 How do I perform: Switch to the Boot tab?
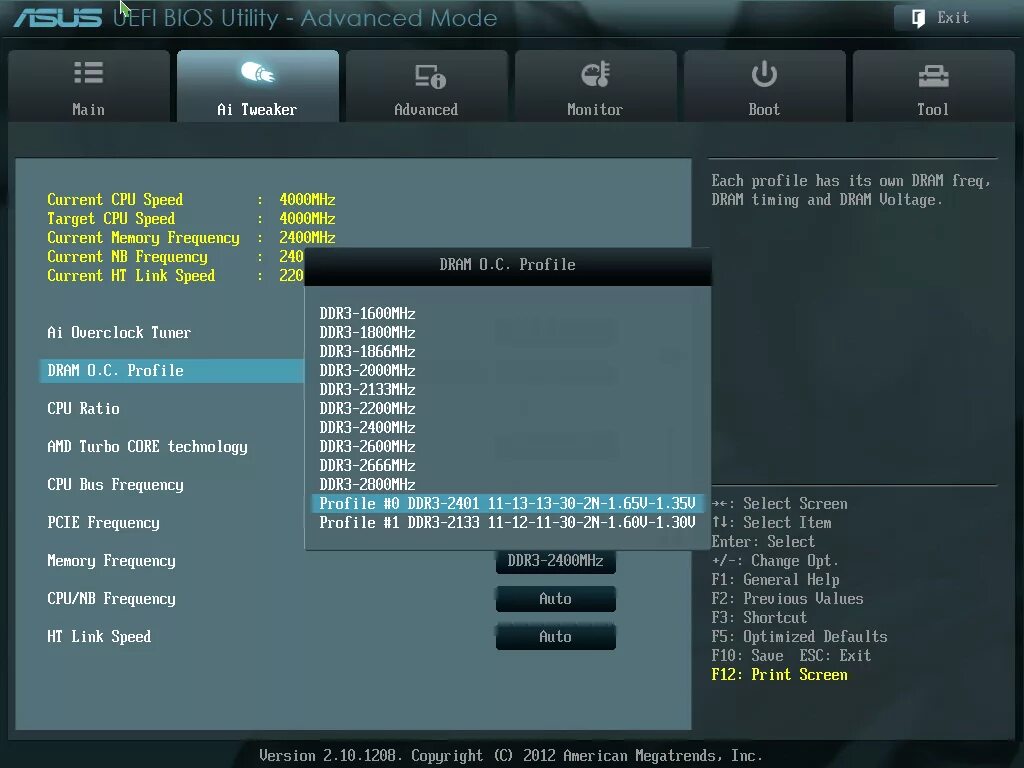click(x=765, y=86)
